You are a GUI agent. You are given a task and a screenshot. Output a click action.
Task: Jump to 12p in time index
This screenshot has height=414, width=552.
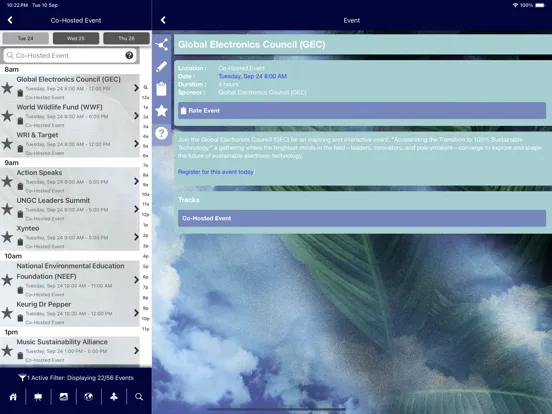tap(145, 214)
